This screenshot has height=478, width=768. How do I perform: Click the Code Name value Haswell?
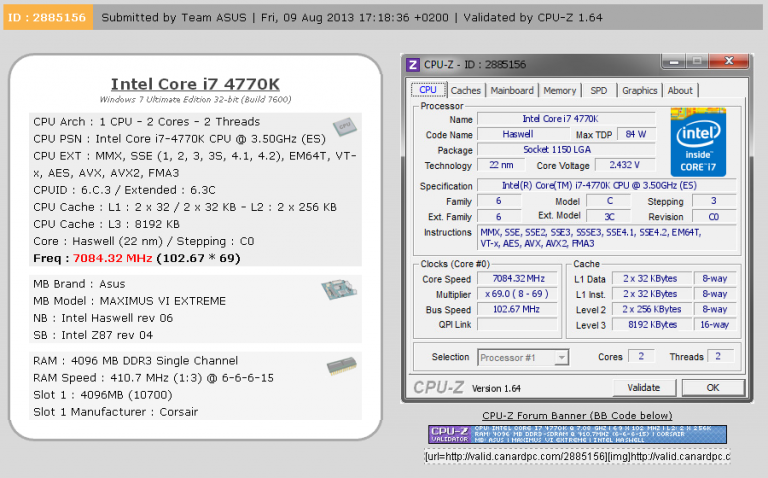coord(523,134)
